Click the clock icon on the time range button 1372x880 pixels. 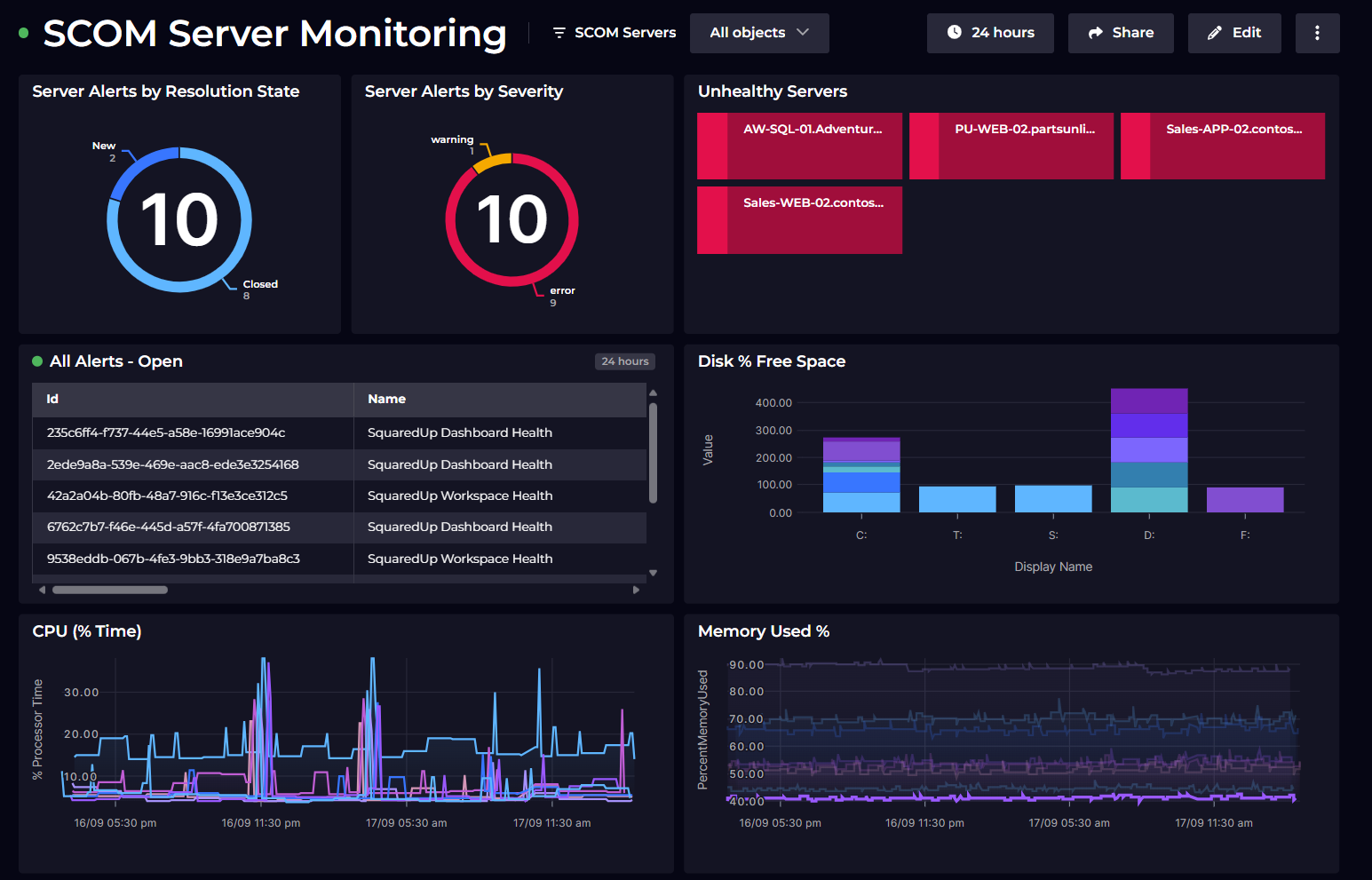(953, 33)
